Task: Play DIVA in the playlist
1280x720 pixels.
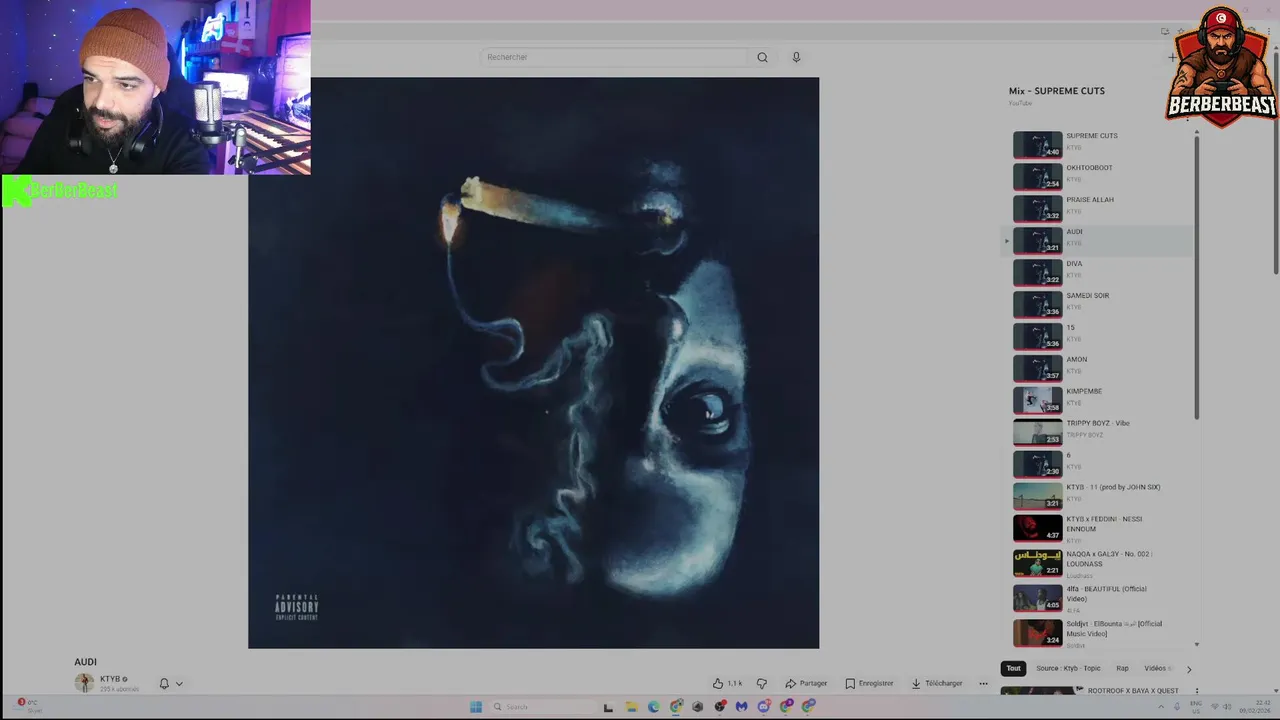Action: (1100, 272)
